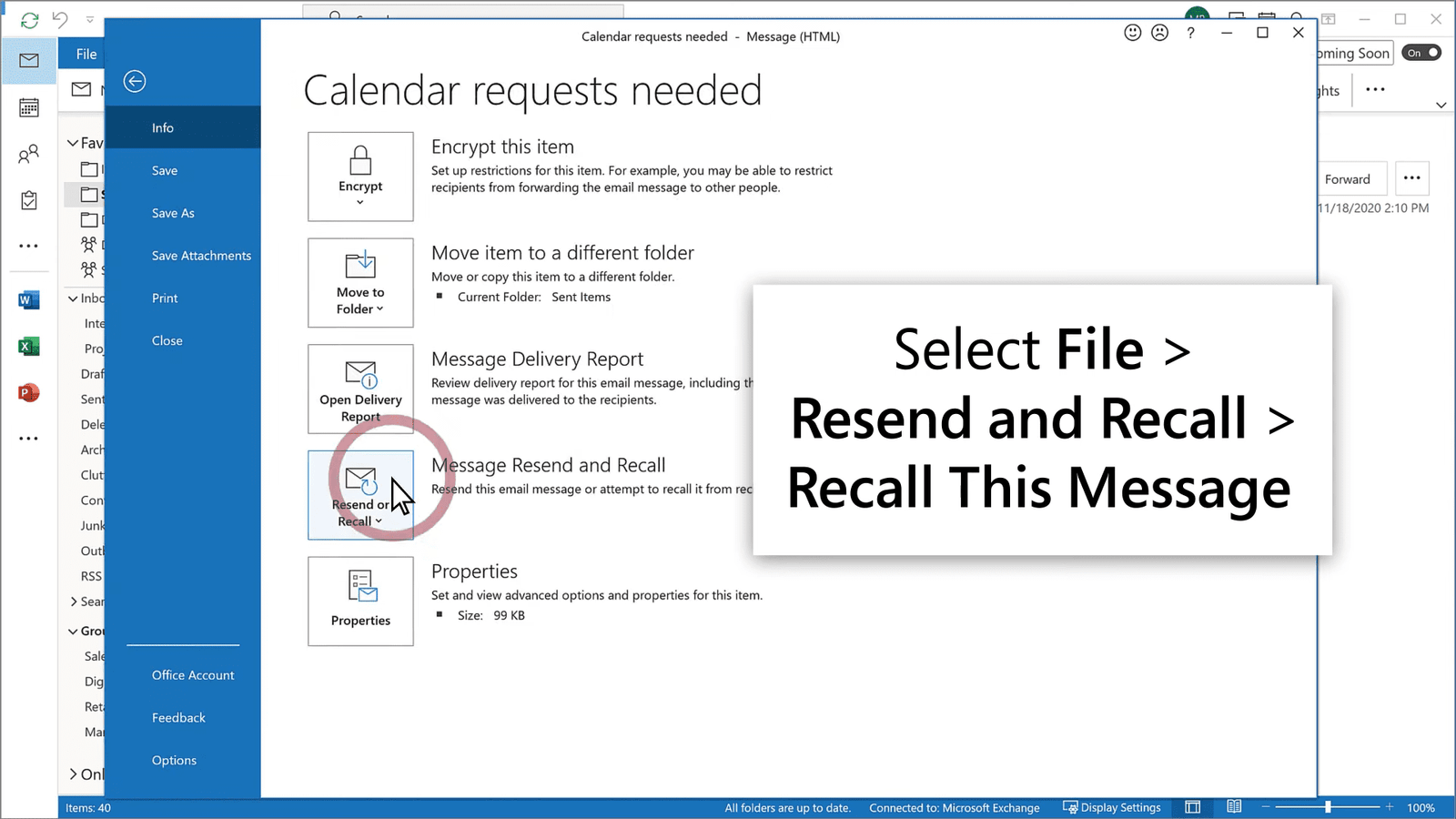
Task: Open the Move to Folder dropdown
Action: pyautogui.click(x=360, y=283)
